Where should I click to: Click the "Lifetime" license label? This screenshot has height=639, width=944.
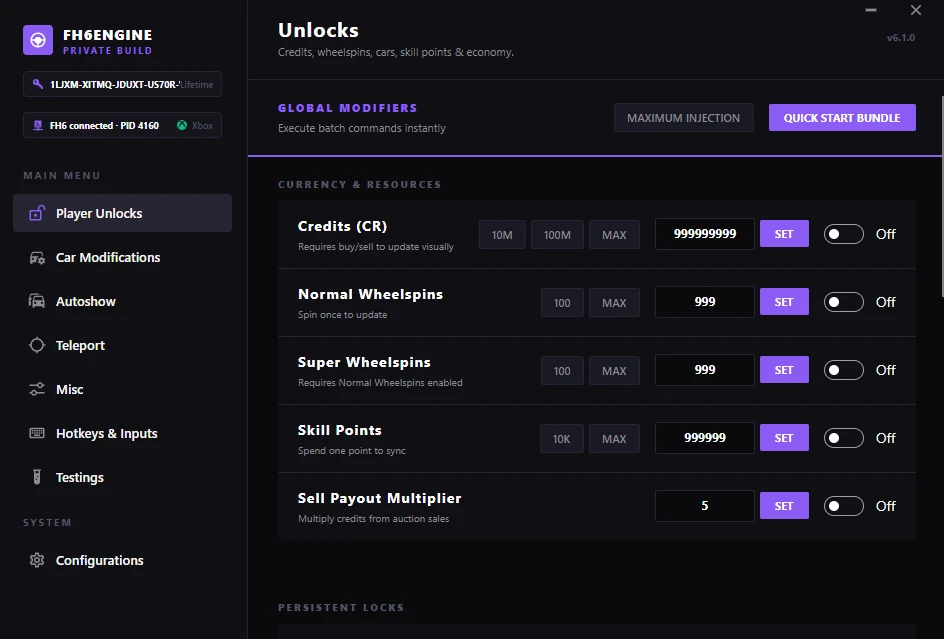[196, 84]
